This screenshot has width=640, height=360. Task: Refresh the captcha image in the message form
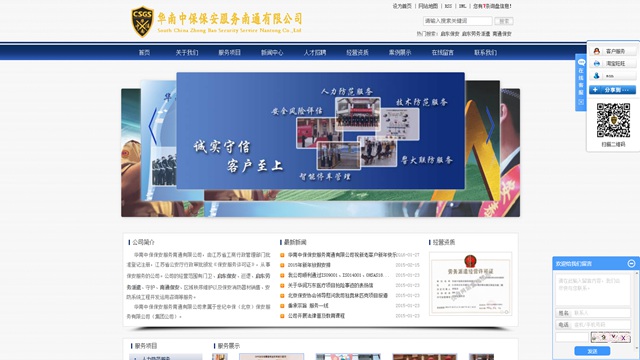point(610,338)
